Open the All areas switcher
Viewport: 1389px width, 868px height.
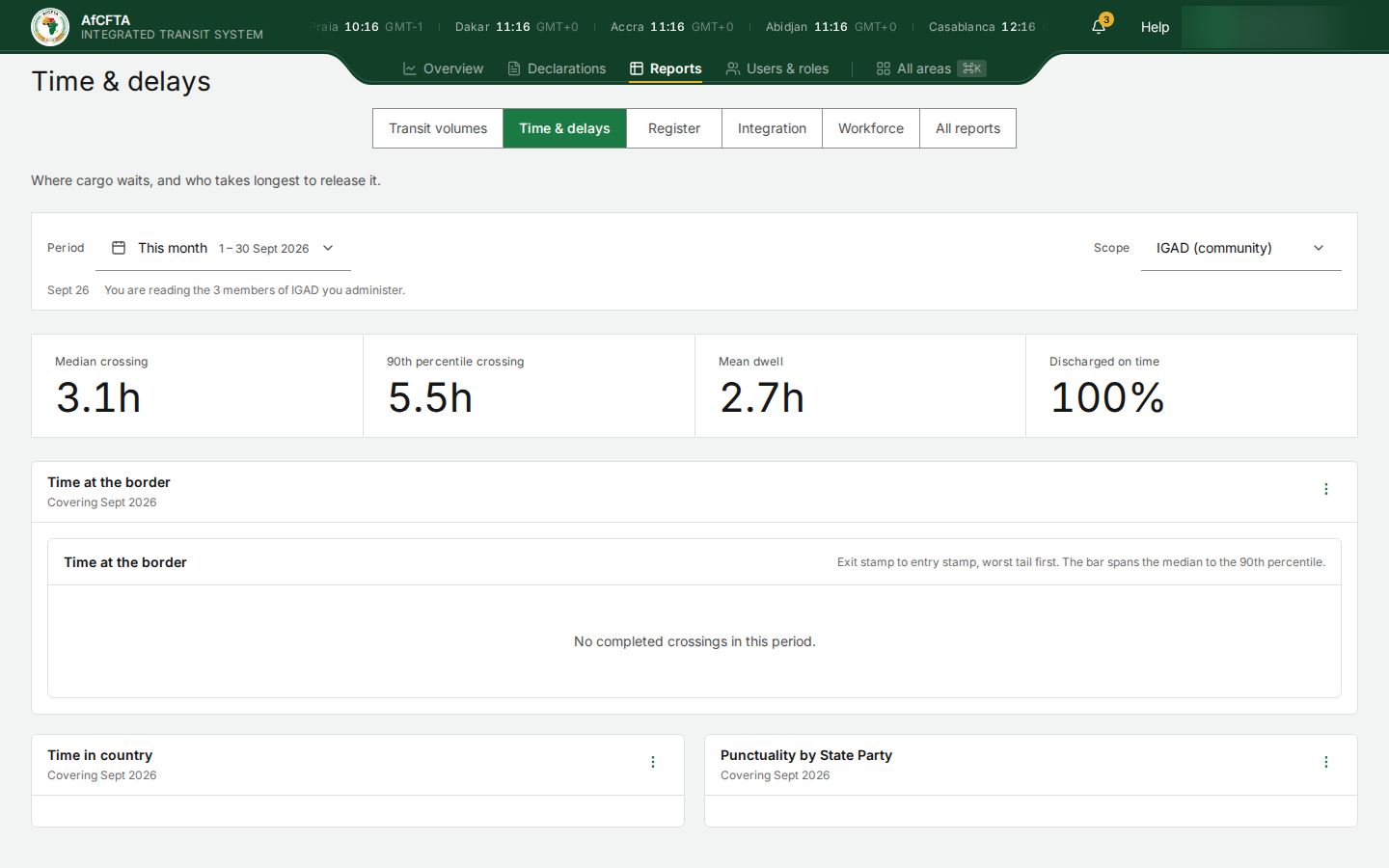coord(931,68)
